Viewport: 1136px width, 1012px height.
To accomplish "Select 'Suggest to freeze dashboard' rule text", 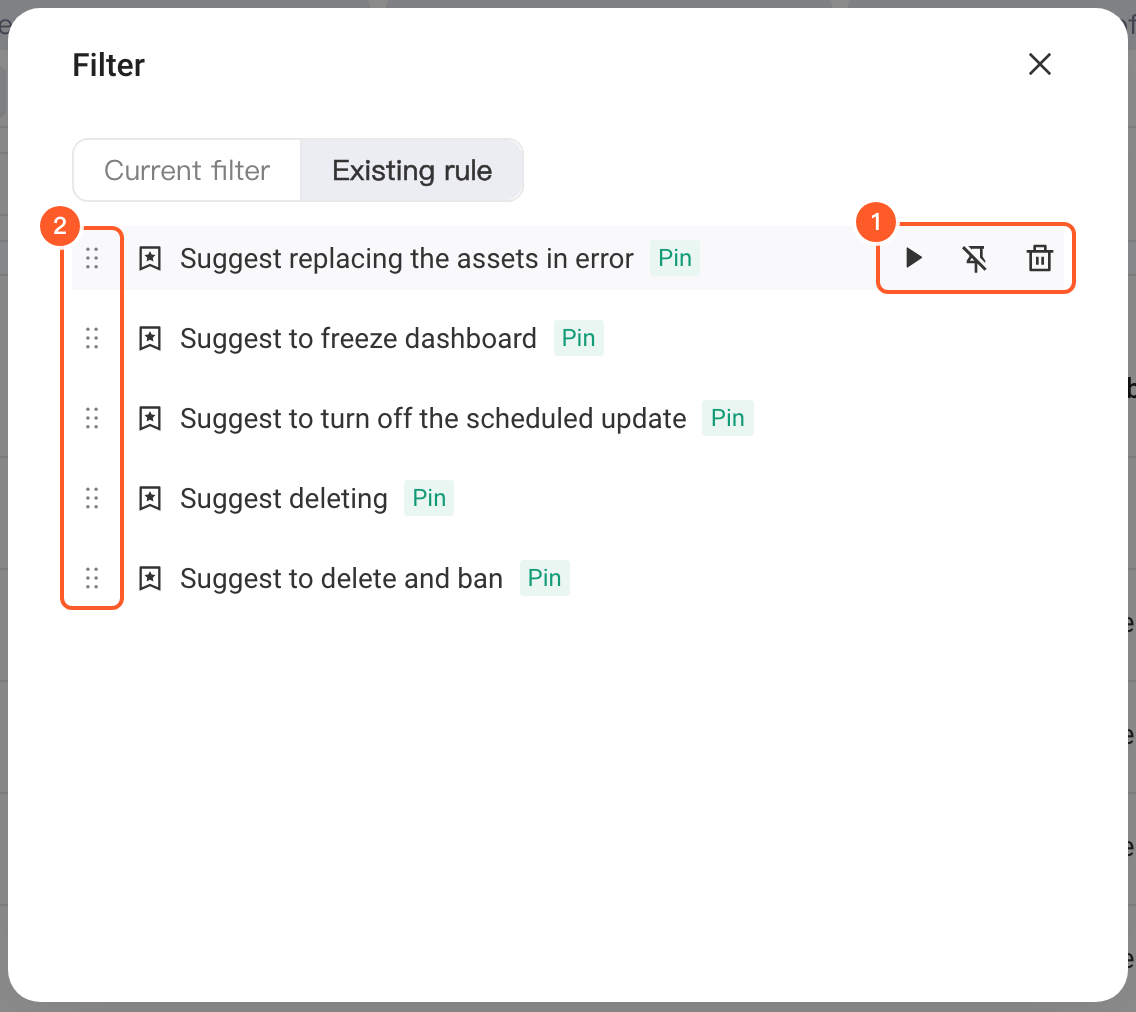I will coord(359,338).
